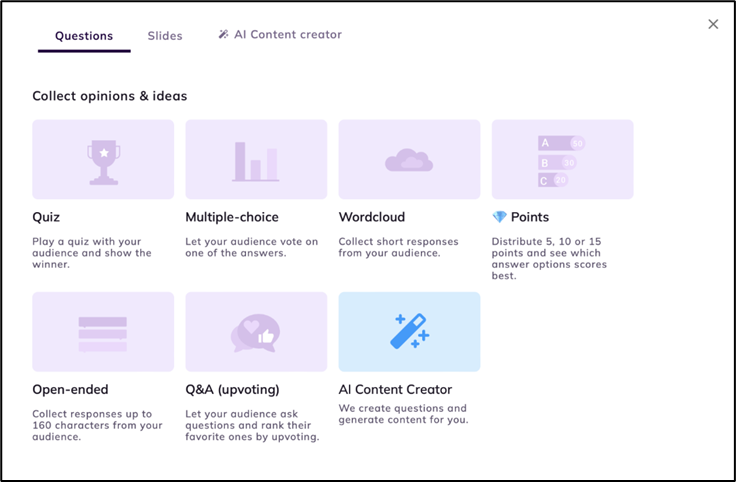This screenshot has width=736, height=482.
Task: Click the Open-ended title text
Action: tap(70, 389)
